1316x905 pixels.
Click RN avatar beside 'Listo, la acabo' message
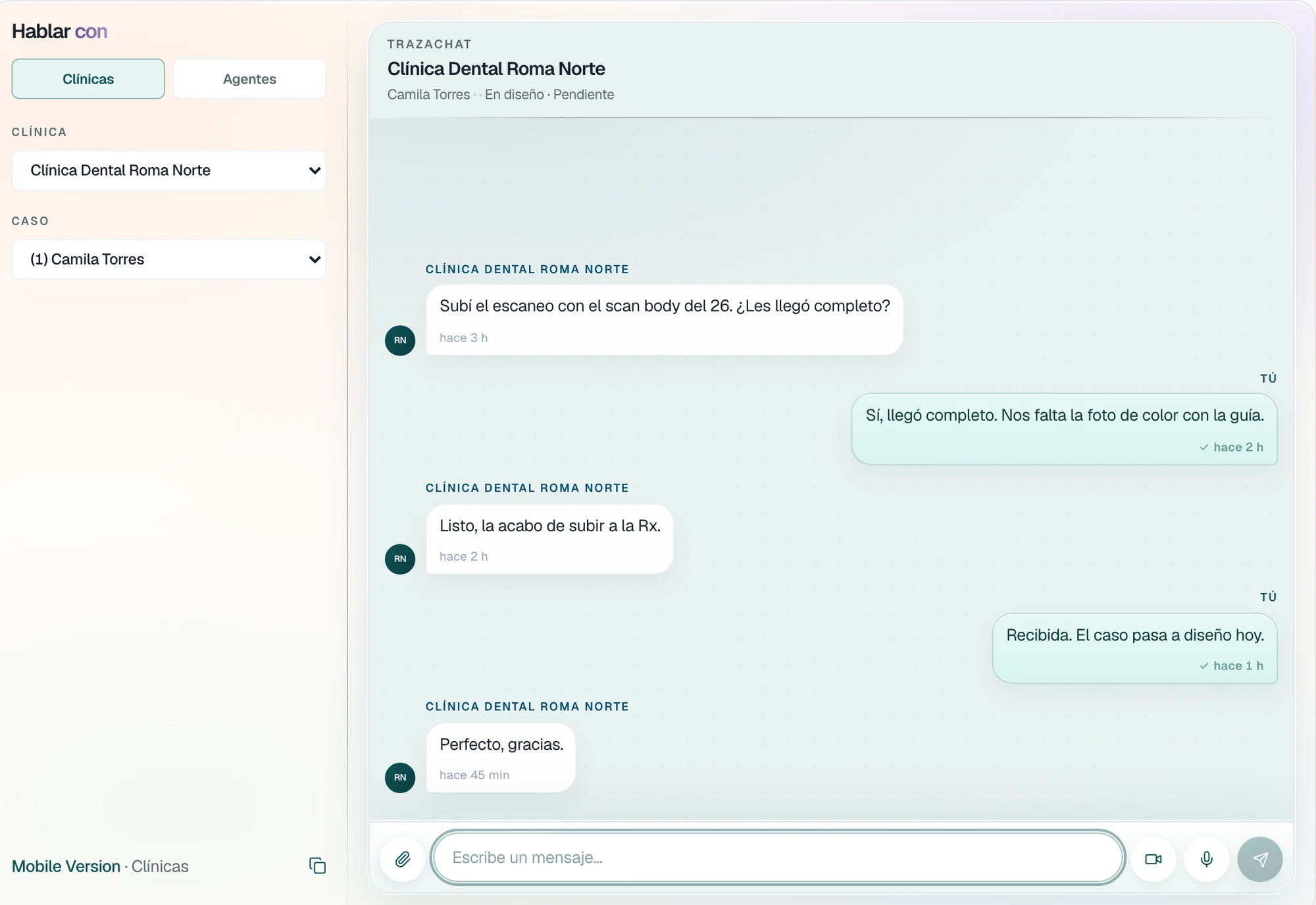(x=400, y=559)
